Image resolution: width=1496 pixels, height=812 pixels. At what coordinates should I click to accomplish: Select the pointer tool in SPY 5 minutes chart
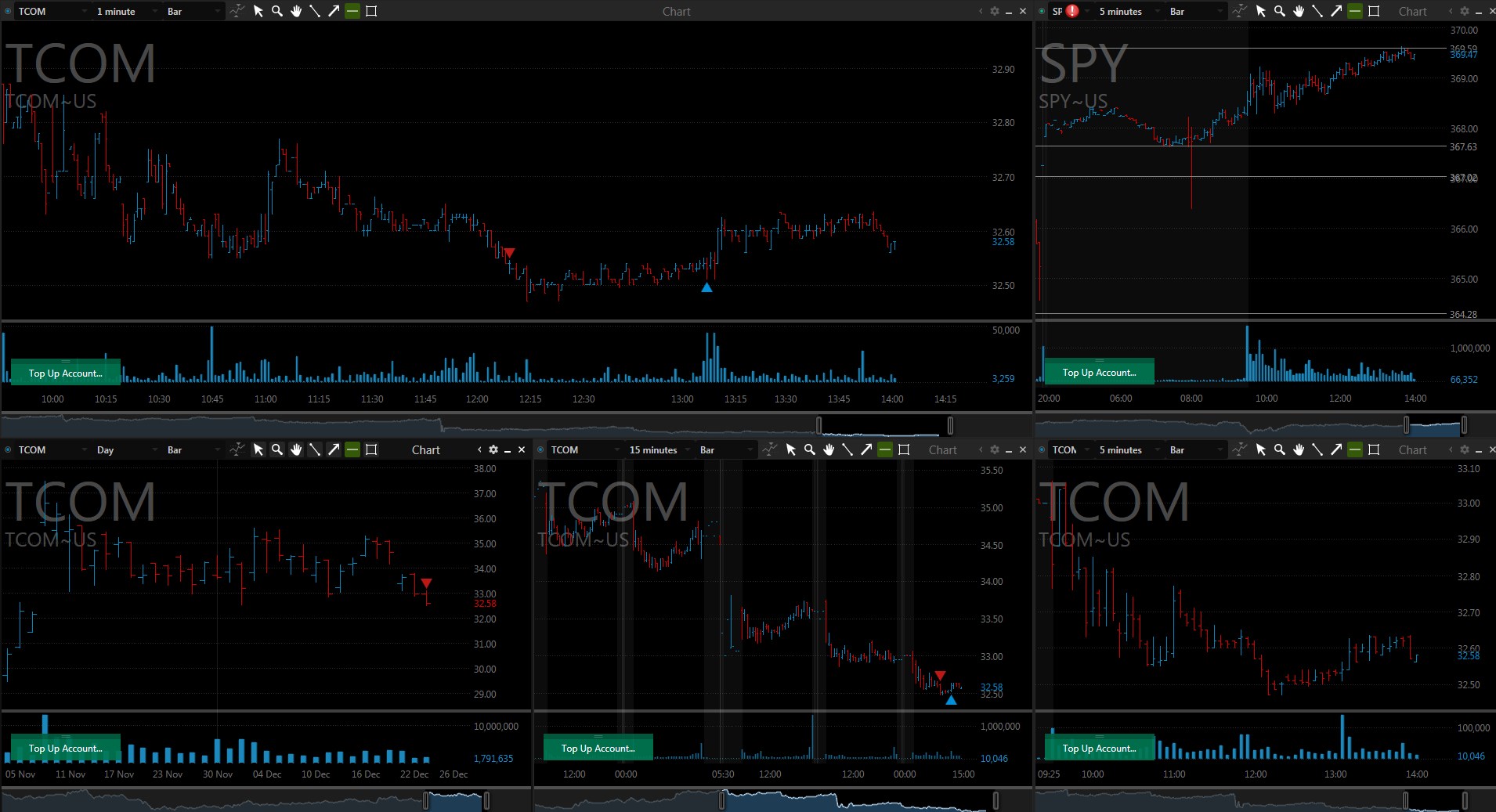pos(1261,11)
